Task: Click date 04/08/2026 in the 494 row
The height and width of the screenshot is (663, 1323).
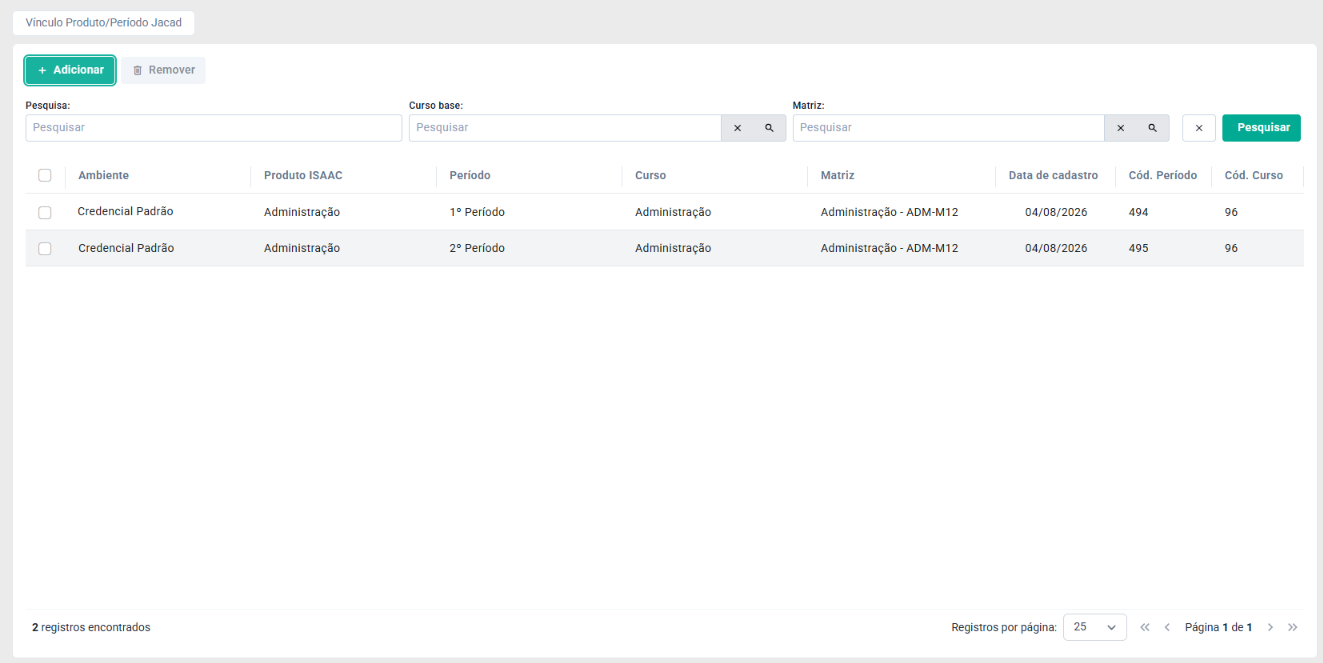Action: click(x=1056, y=212)
